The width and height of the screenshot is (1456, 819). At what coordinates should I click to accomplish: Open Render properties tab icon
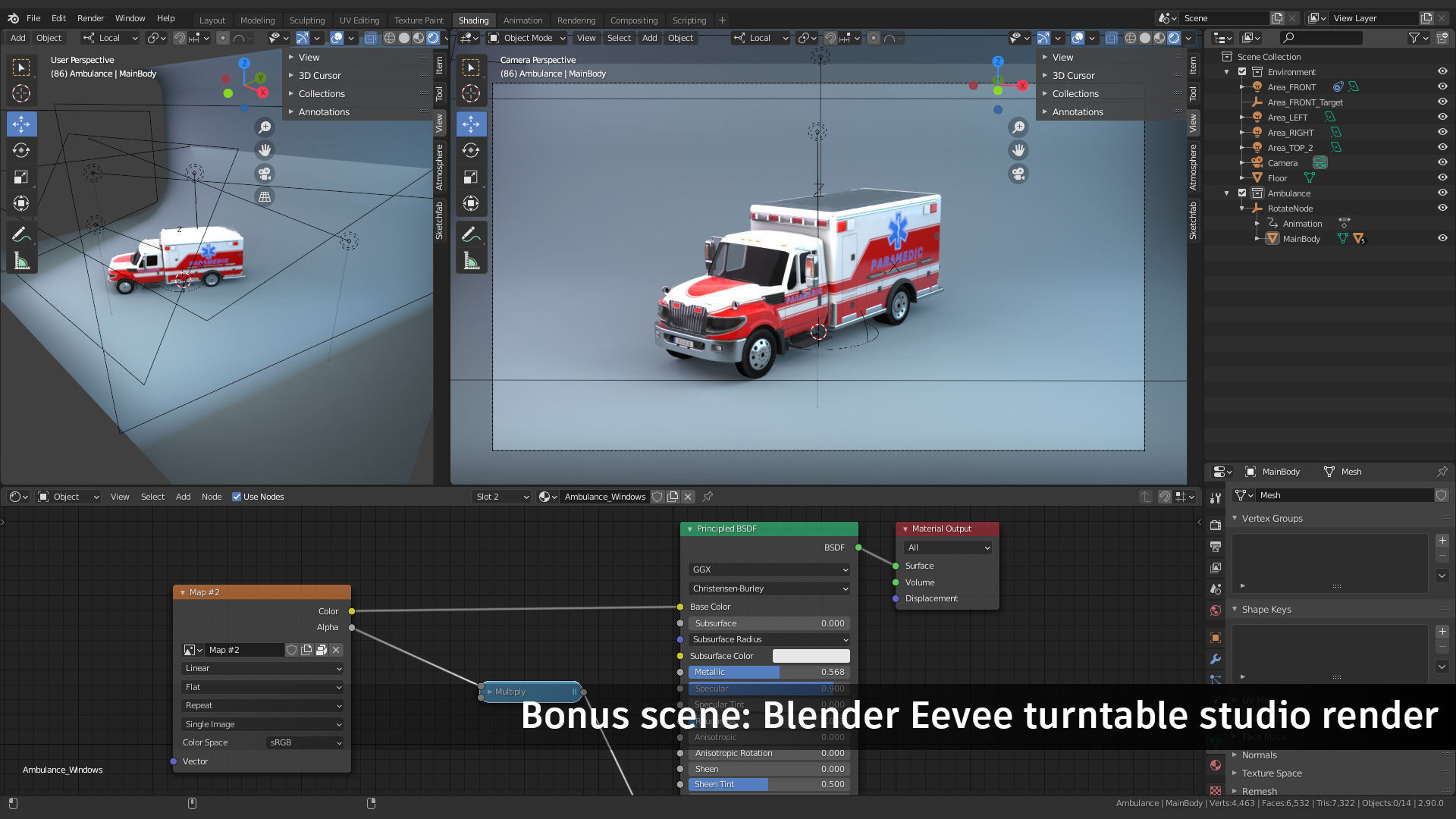1216,525
